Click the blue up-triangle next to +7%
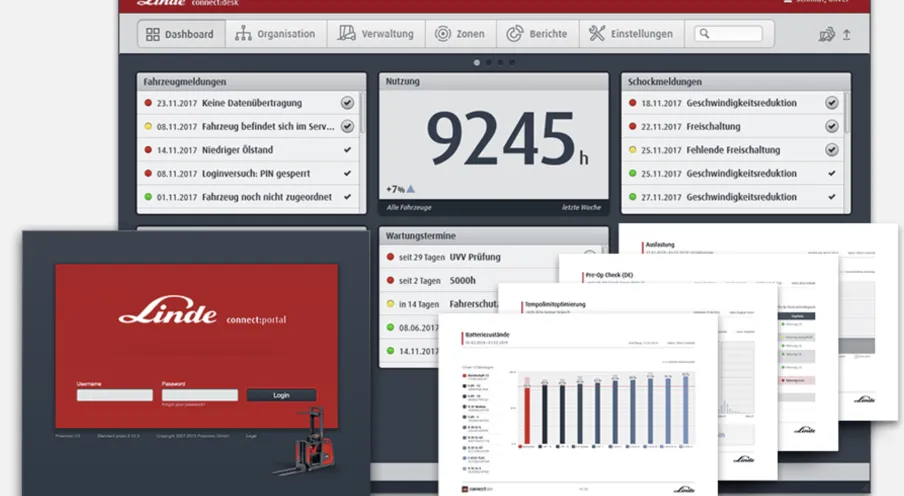Viewport: 904px width, 496px height. (410, 189)
